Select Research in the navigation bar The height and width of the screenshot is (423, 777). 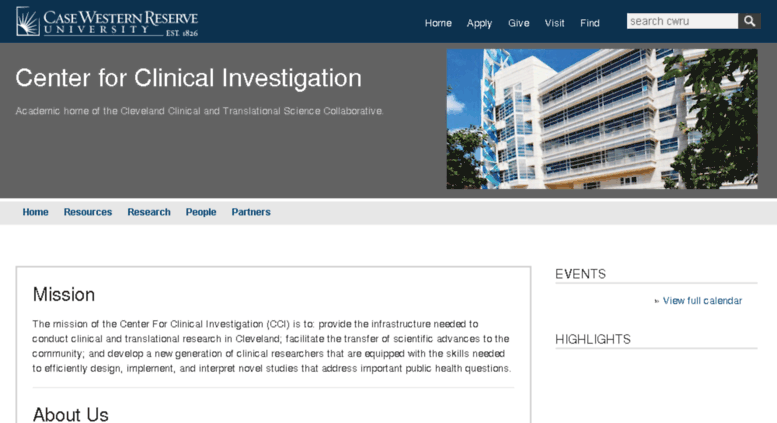[x=149, y=212]
